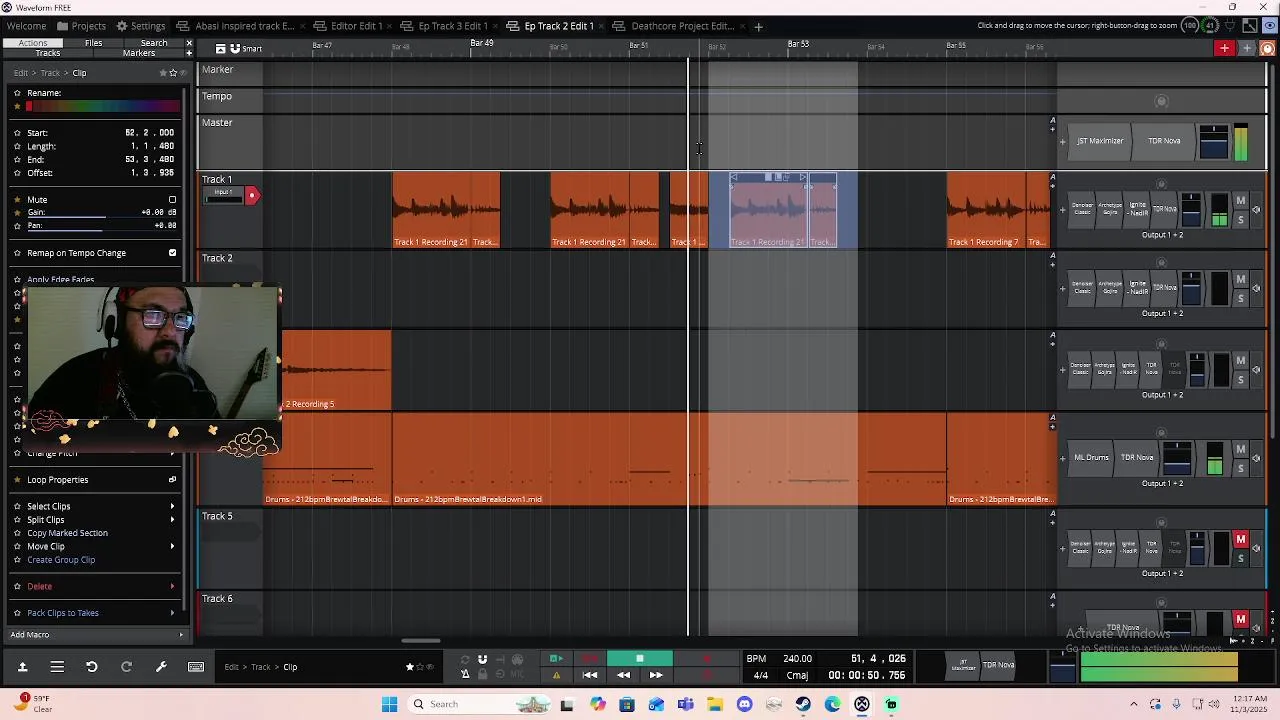Switch to the Actions tab

coord(32,43)
